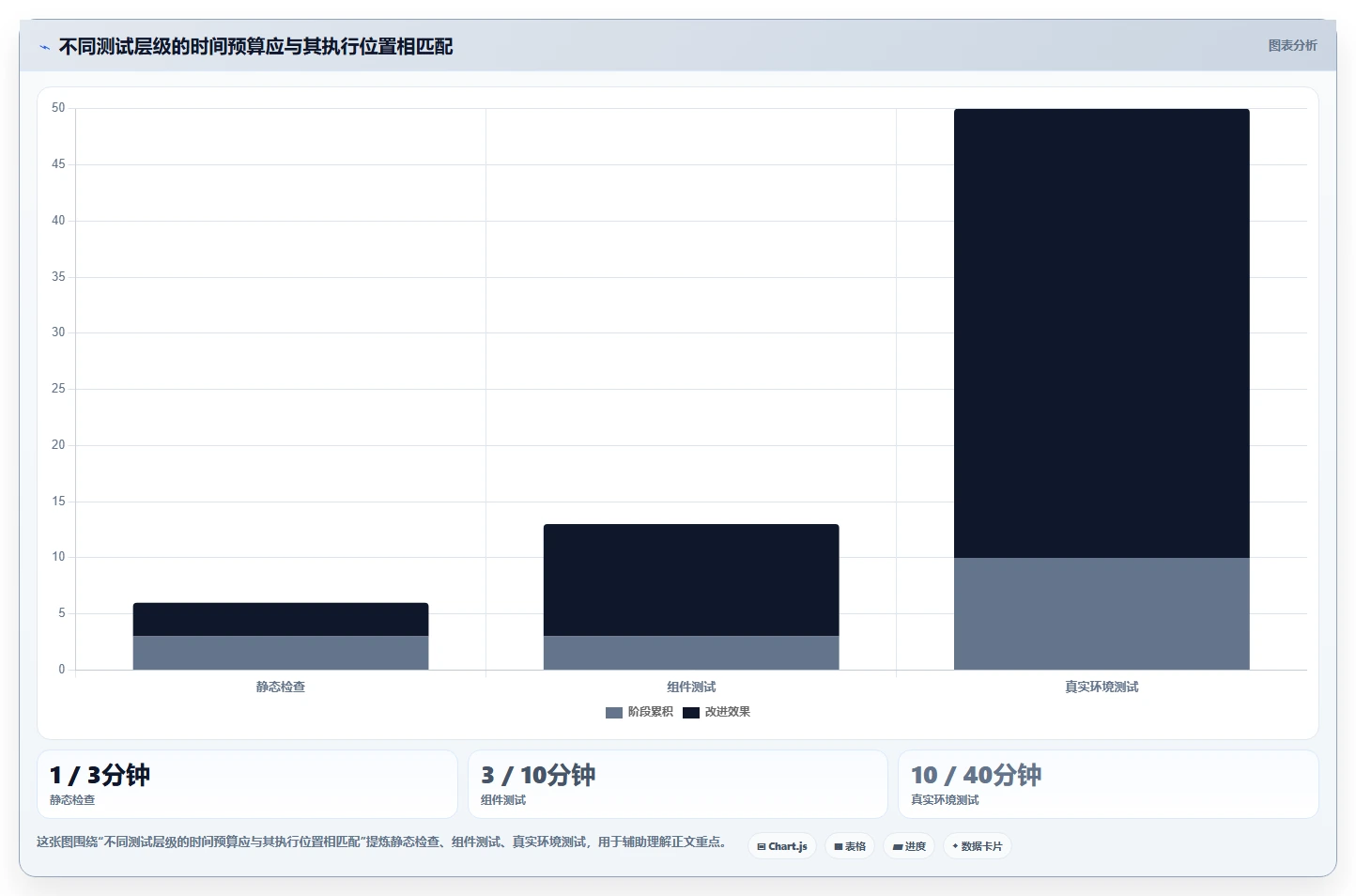Click the 表格 tag
Screen dimensions: 1356x896
[850, 846]
